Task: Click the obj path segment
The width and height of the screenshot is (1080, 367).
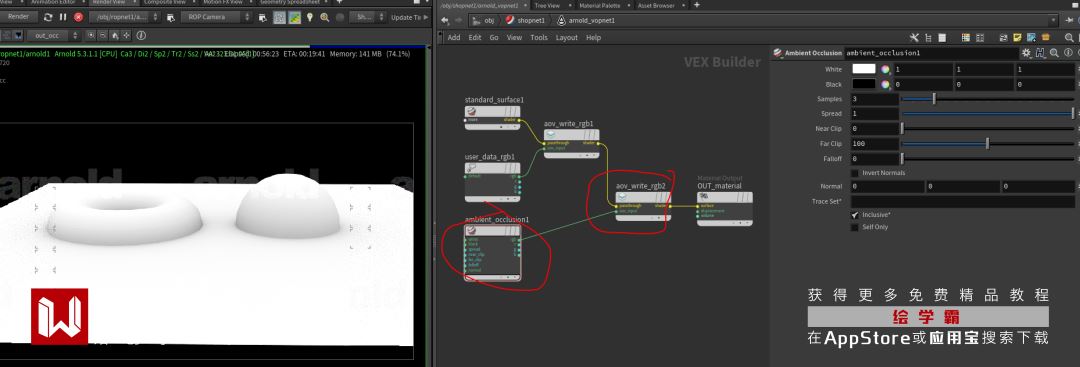Action: [484, 21]
